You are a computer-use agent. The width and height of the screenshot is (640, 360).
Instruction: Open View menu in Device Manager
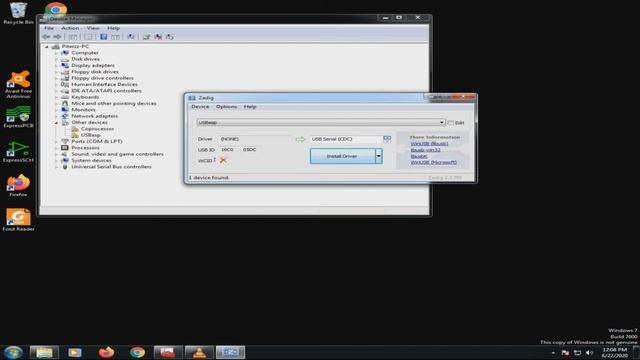[x=93, y=28]
